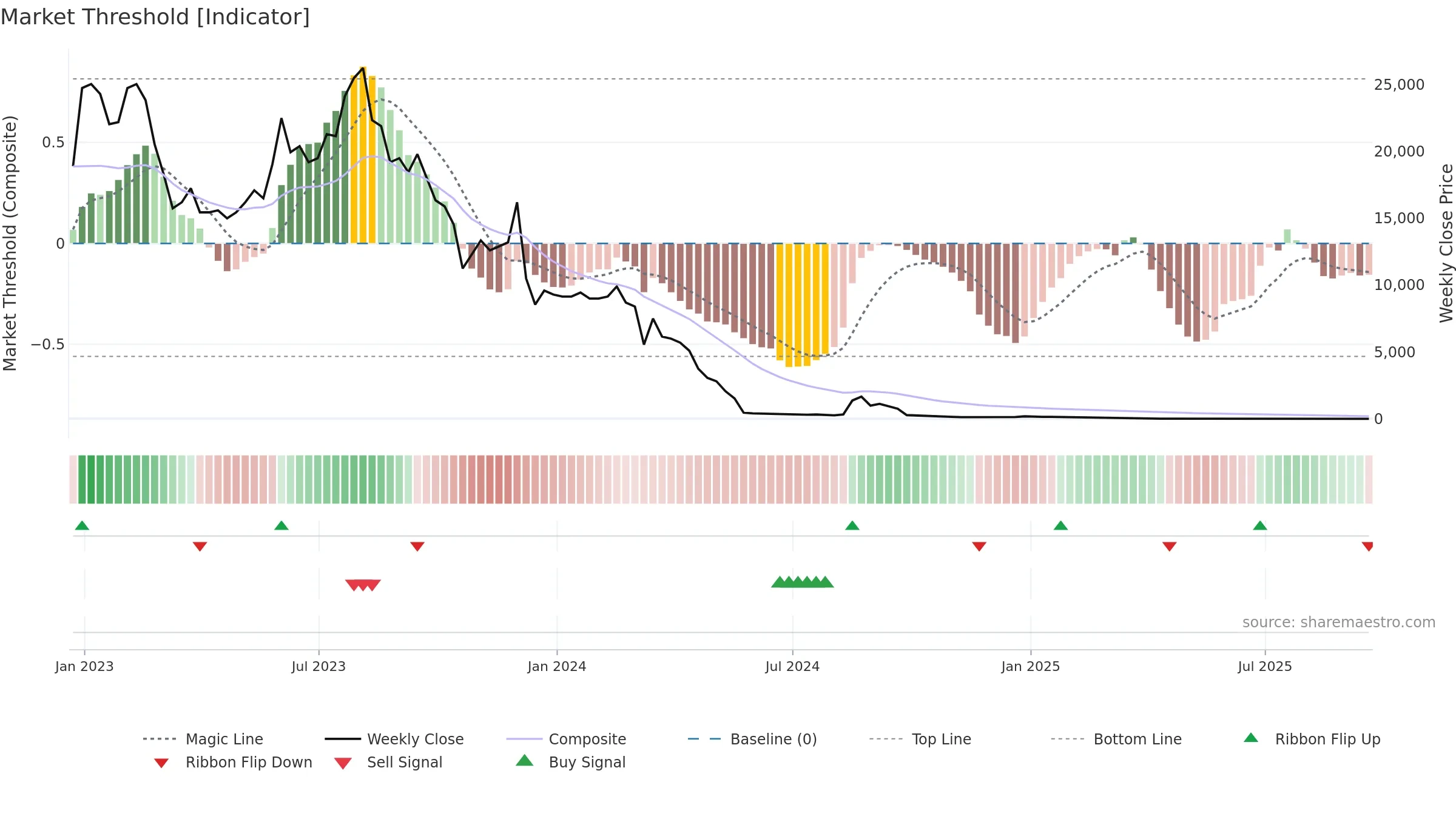
Task: Click the 10,000 right-axis price label
Action: tap(1399, 285)
